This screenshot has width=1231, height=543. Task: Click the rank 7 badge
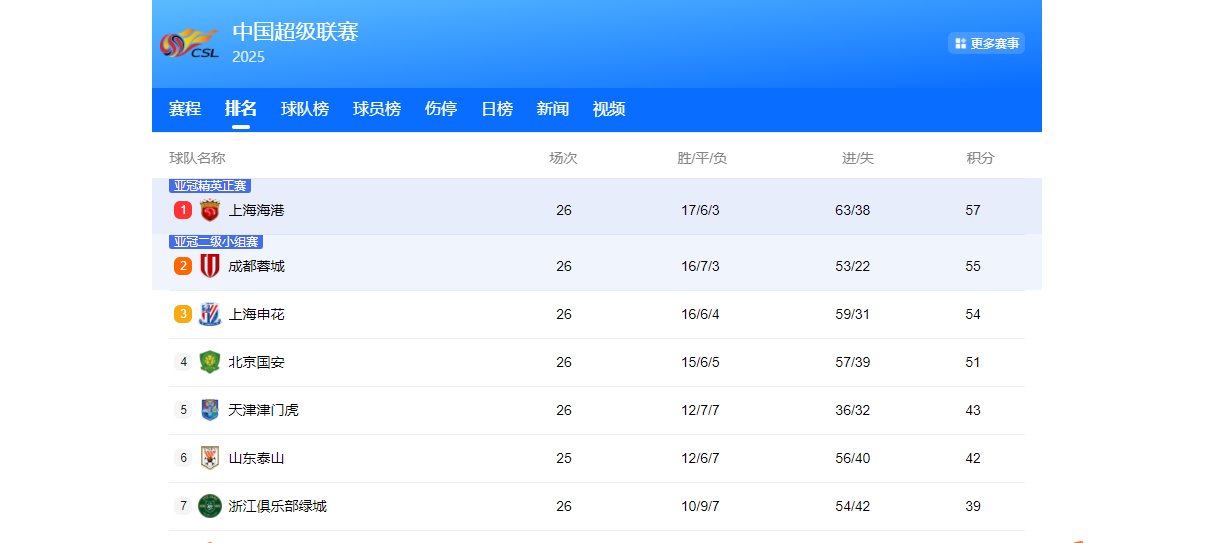click(183, 506)
